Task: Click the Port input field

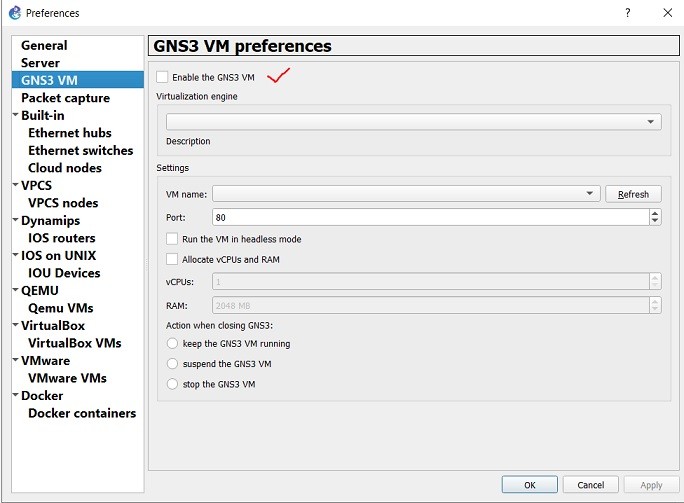Action: tap(431, 217)
